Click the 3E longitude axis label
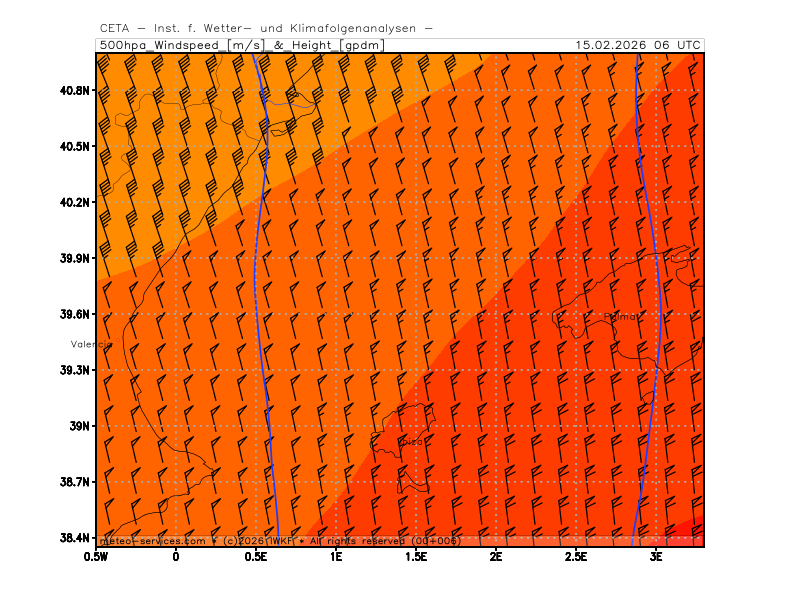800x600 pixels. pyautogui.click(x=656, y=556)
